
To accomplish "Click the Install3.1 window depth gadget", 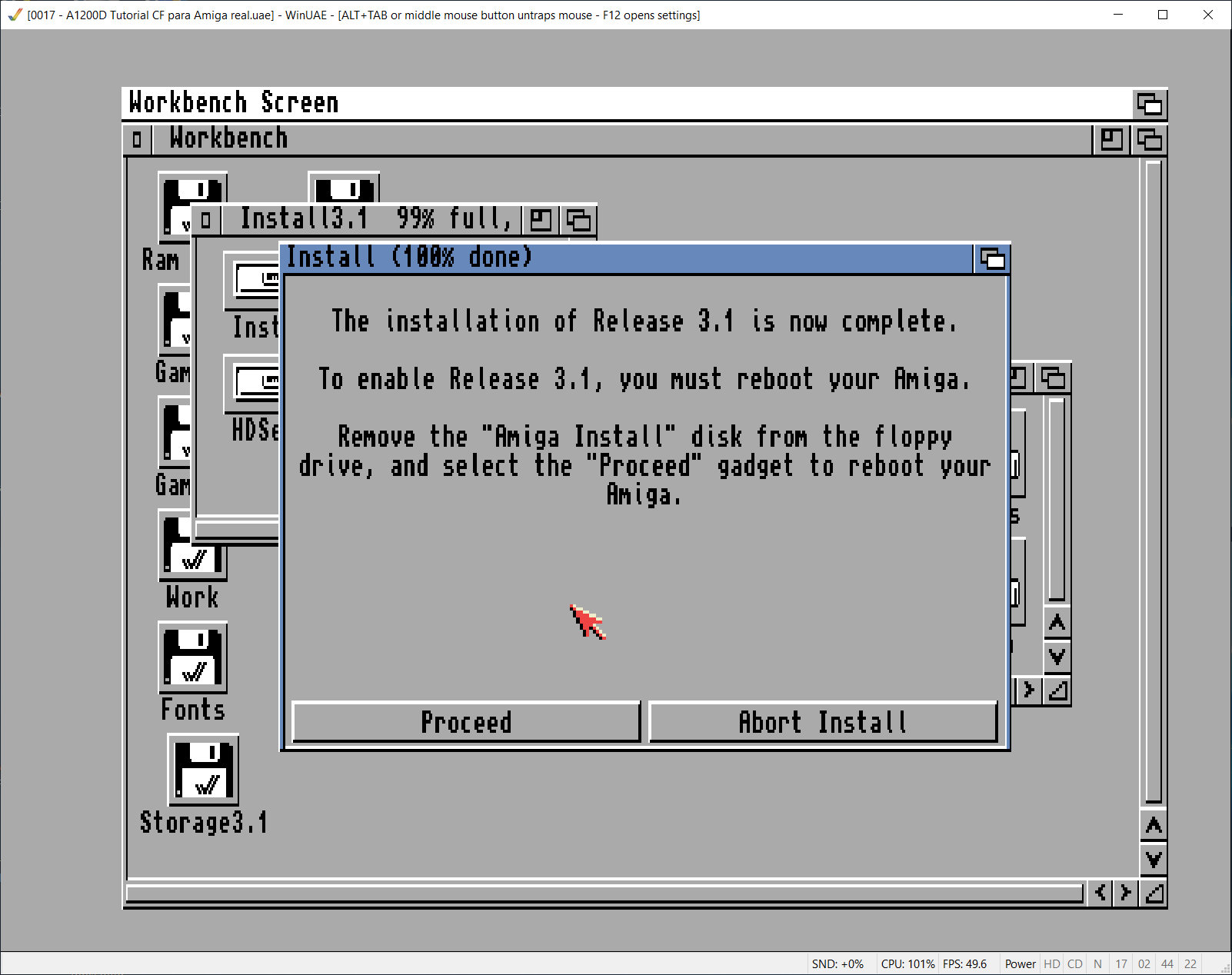I will point(578,221).
